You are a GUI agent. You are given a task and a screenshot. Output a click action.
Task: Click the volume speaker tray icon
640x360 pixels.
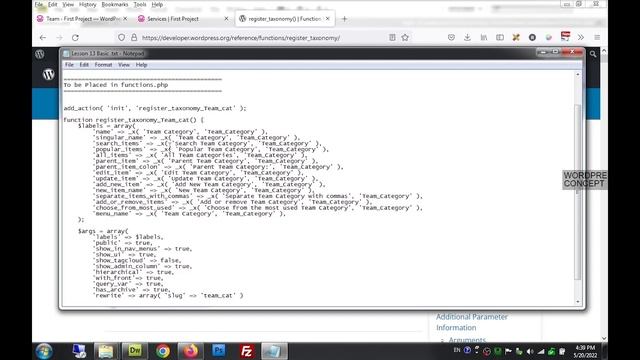click(x=530, y=351)
